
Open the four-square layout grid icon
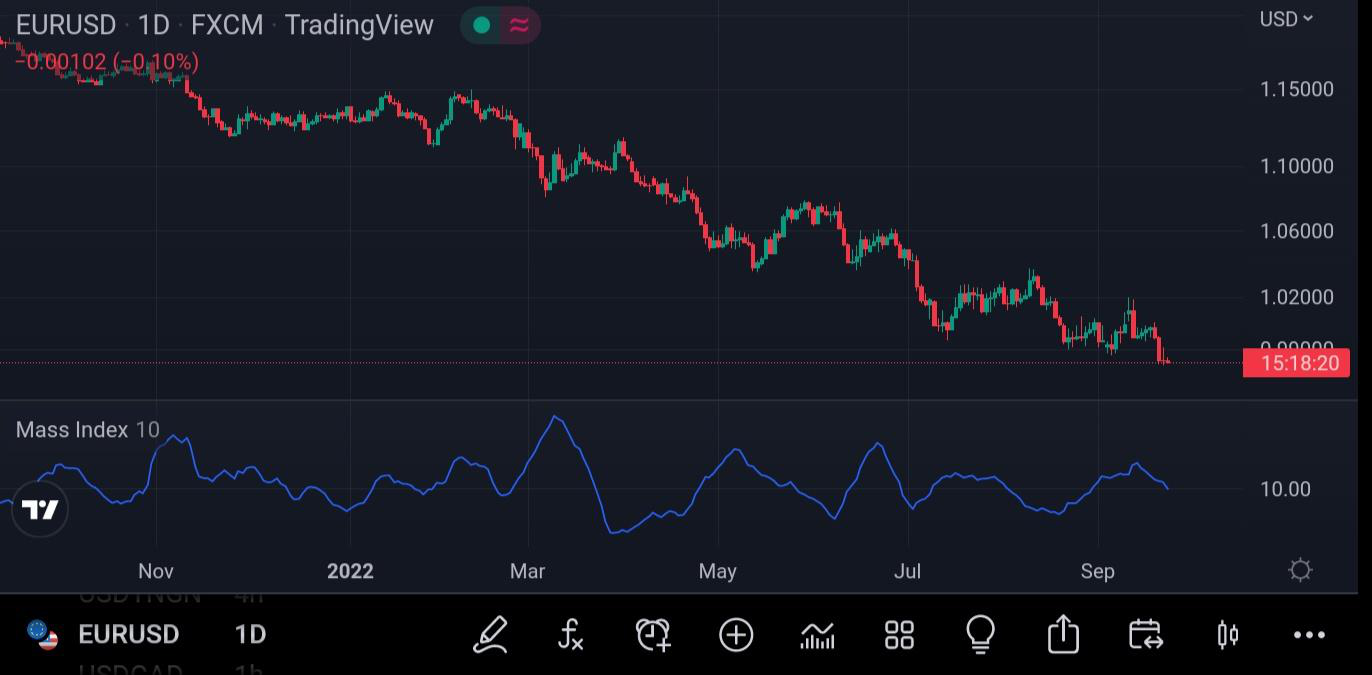pyautogui.click(x=899, y=635)
